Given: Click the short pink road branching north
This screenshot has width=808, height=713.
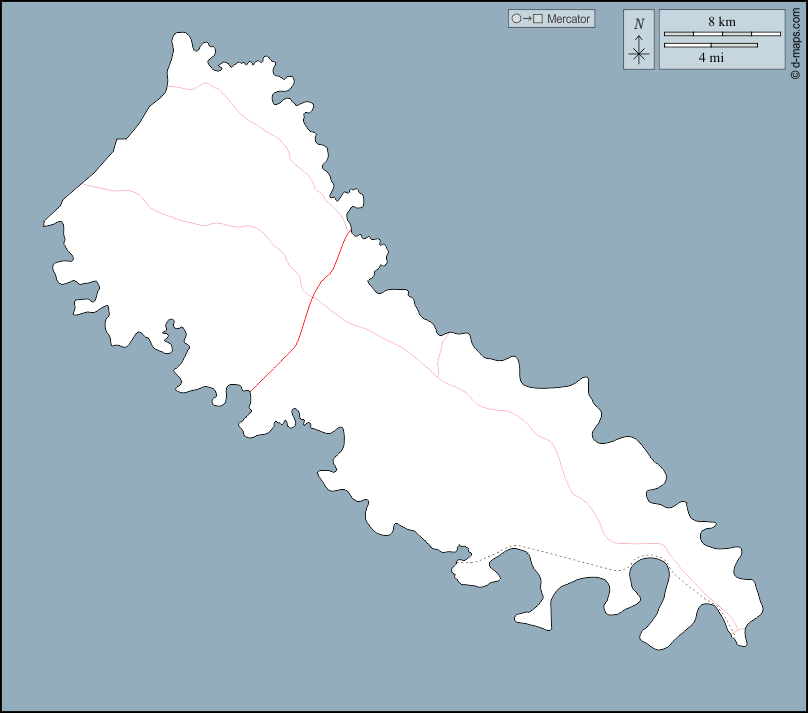Looking at the screenshot, I should (439, 355).
